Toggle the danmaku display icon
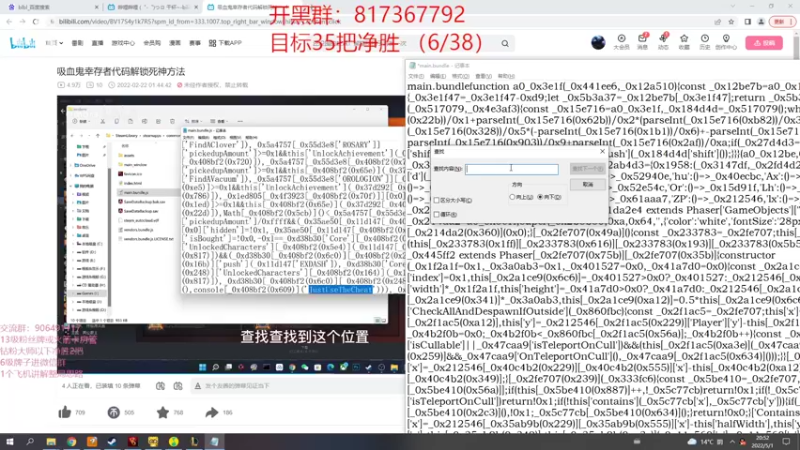 pyautogui.click(x=160, y=386)
